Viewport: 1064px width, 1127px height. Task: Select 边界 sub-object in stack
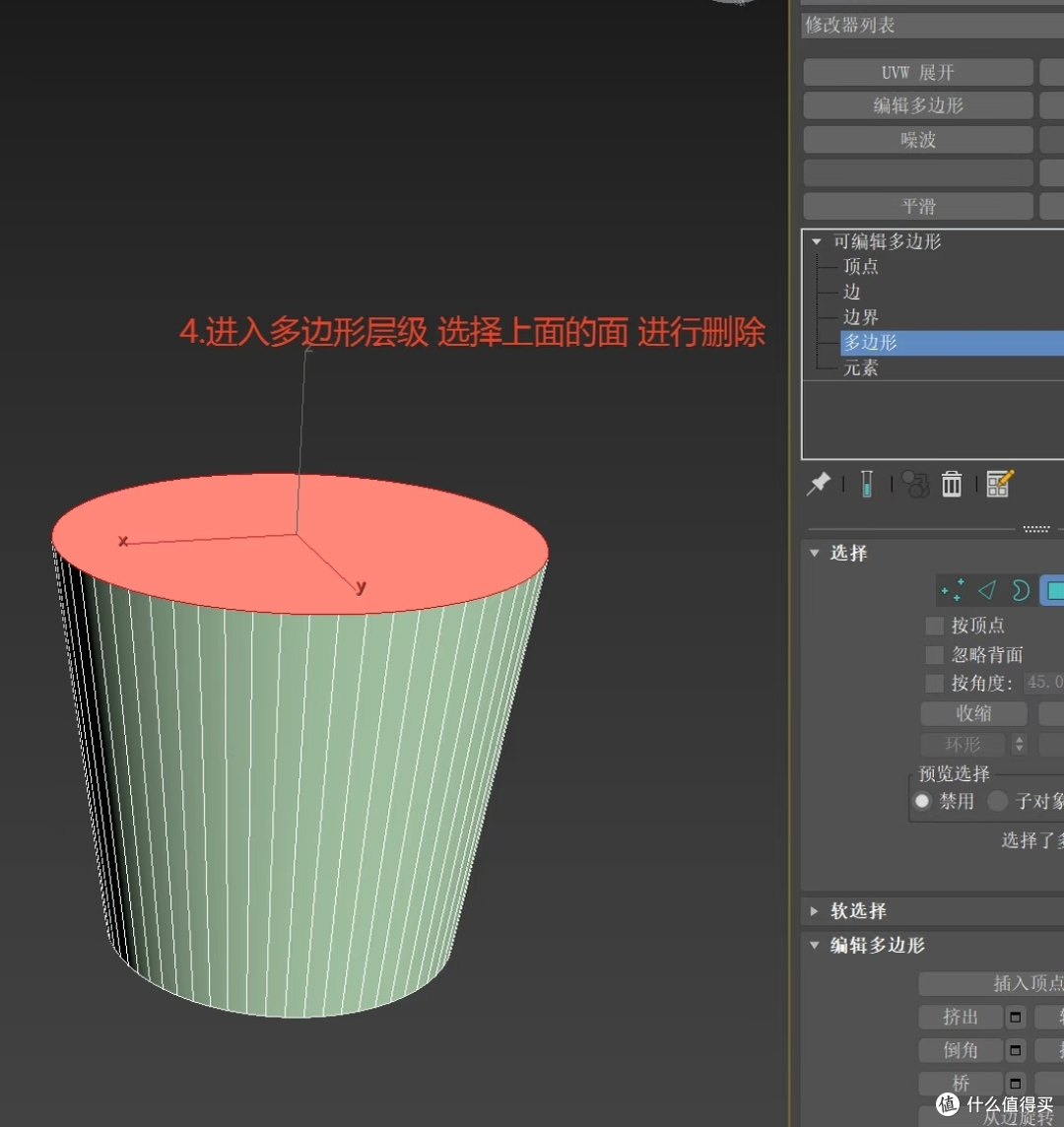(x=860, y=317)
